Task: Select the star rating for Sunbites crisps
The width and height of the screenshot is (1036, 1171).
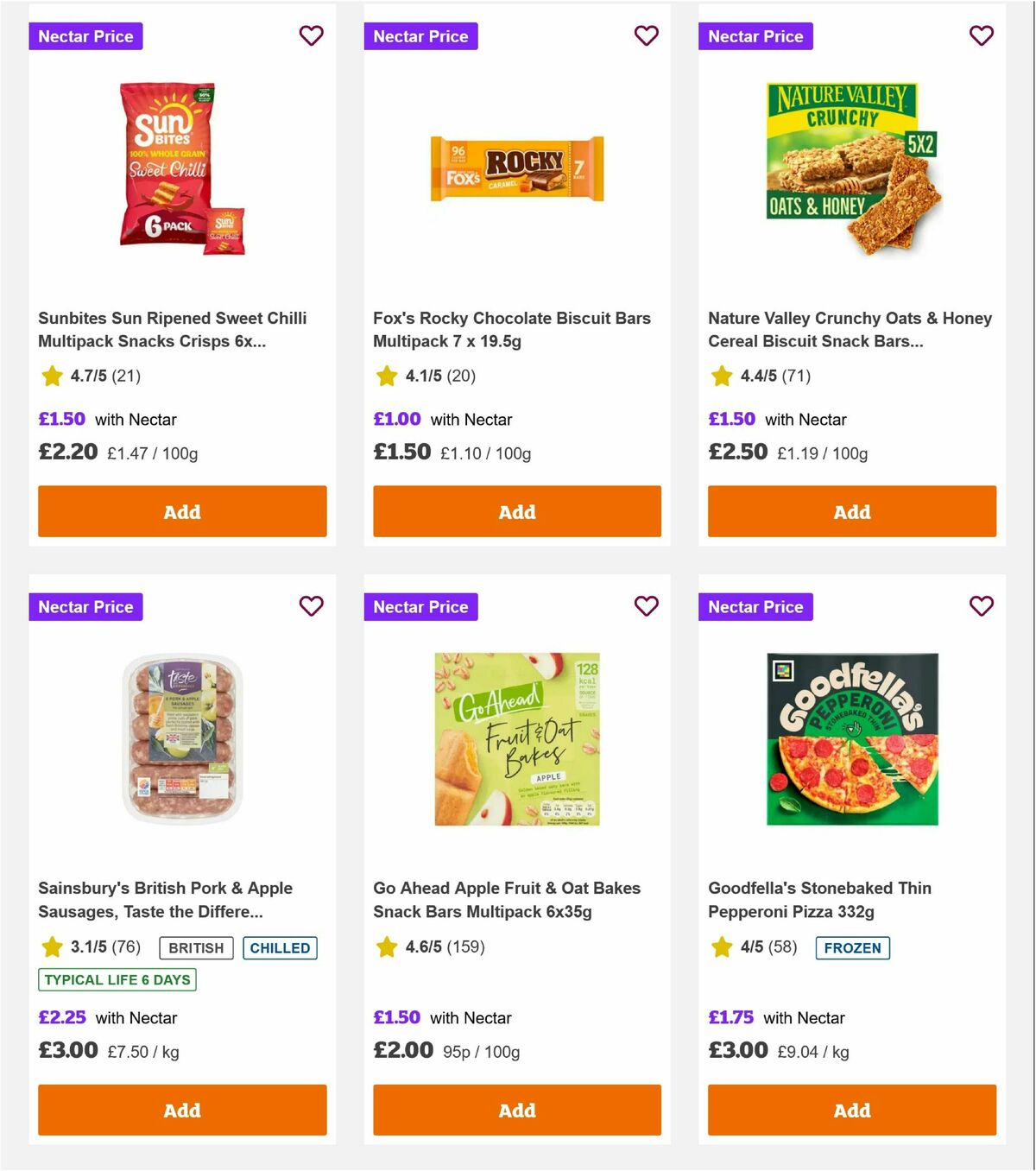Action: 50,376
